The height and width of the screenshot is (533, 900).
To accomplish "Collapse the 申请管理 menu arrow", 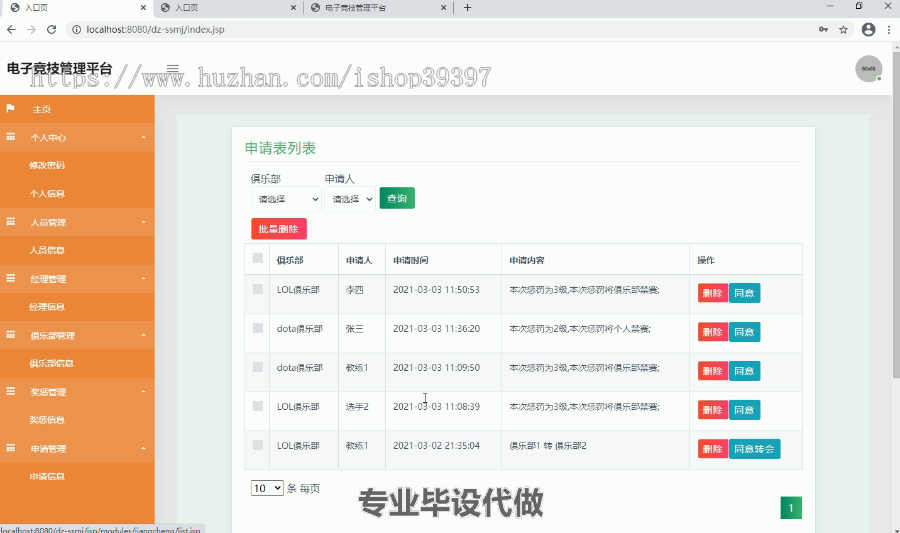I will point(143,448).
